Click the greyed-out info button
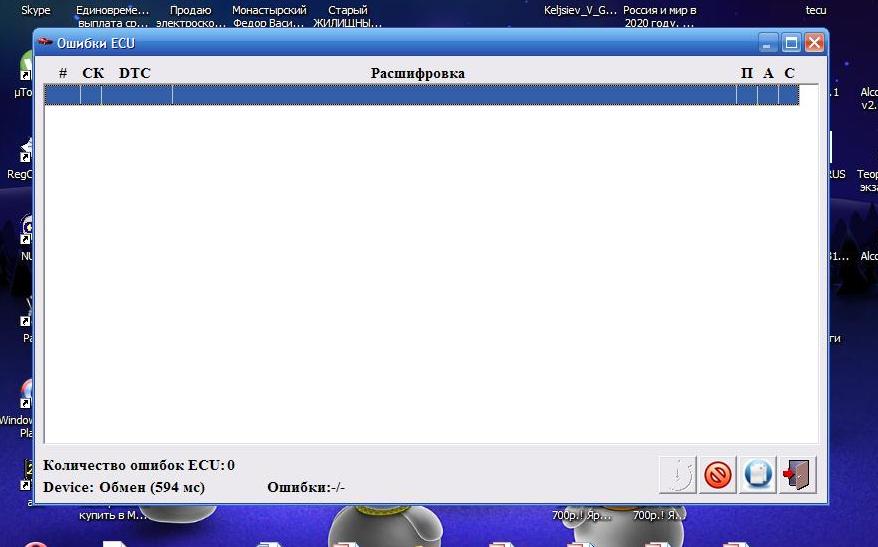Image resolution: width=878 pixels, height=547 pixels. [677, 474]
